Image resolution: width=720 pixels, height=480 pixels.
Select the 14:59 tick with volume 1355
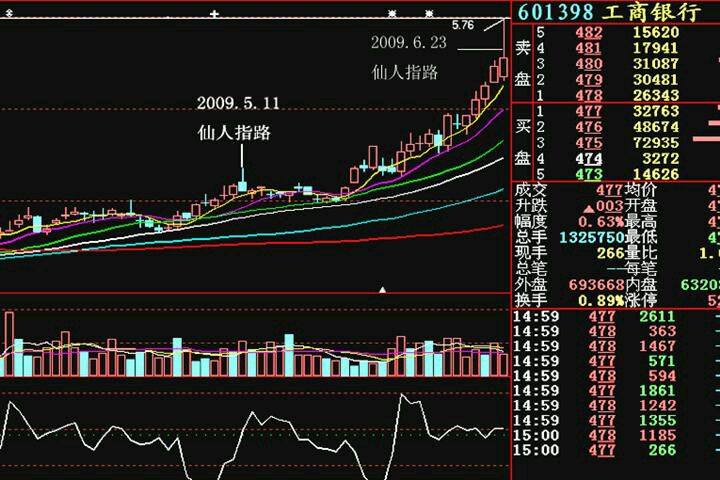coord(616,421)
